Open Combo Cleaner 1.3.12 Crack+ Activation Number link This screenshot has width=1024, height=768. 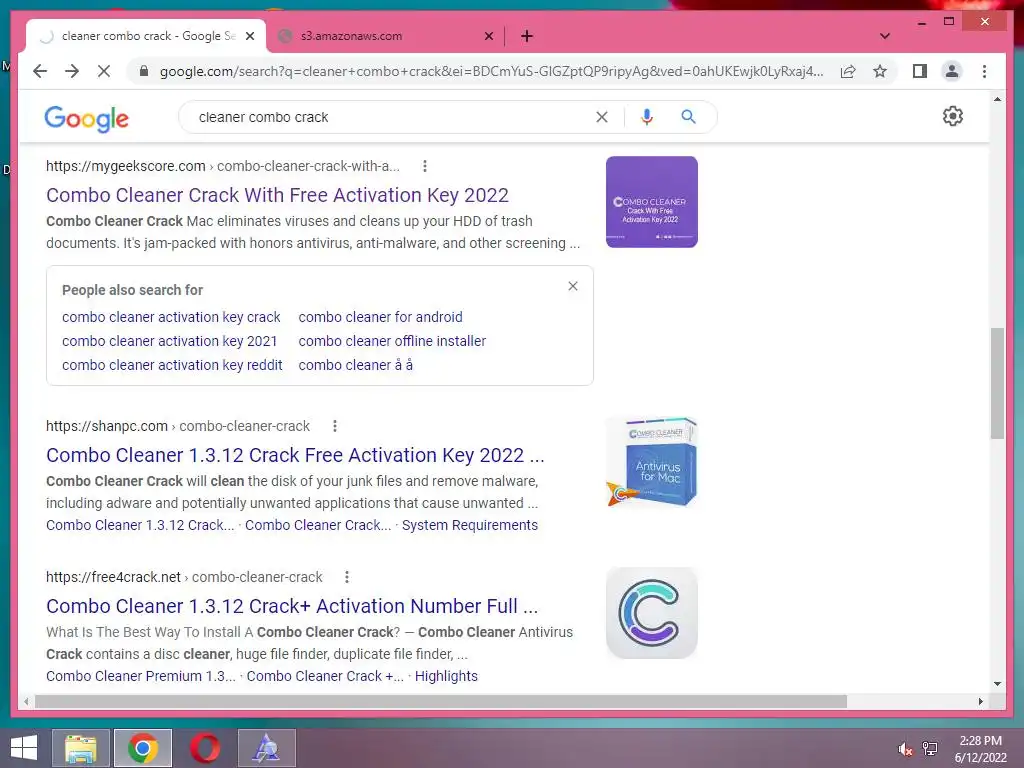tap(292, 605)
